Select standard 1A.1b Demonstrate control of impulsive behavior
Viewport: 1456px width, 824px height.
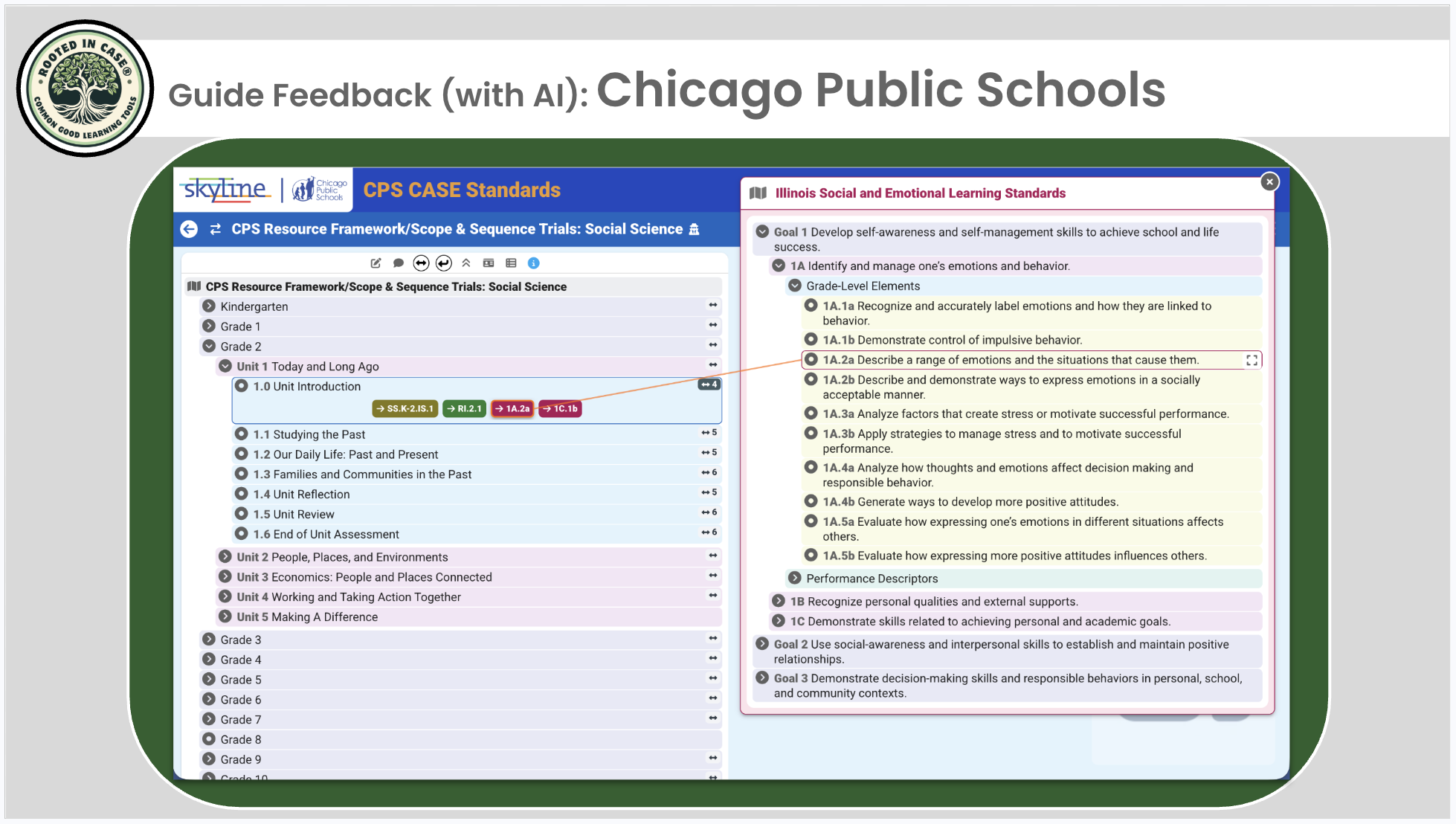pos(1031,340)
